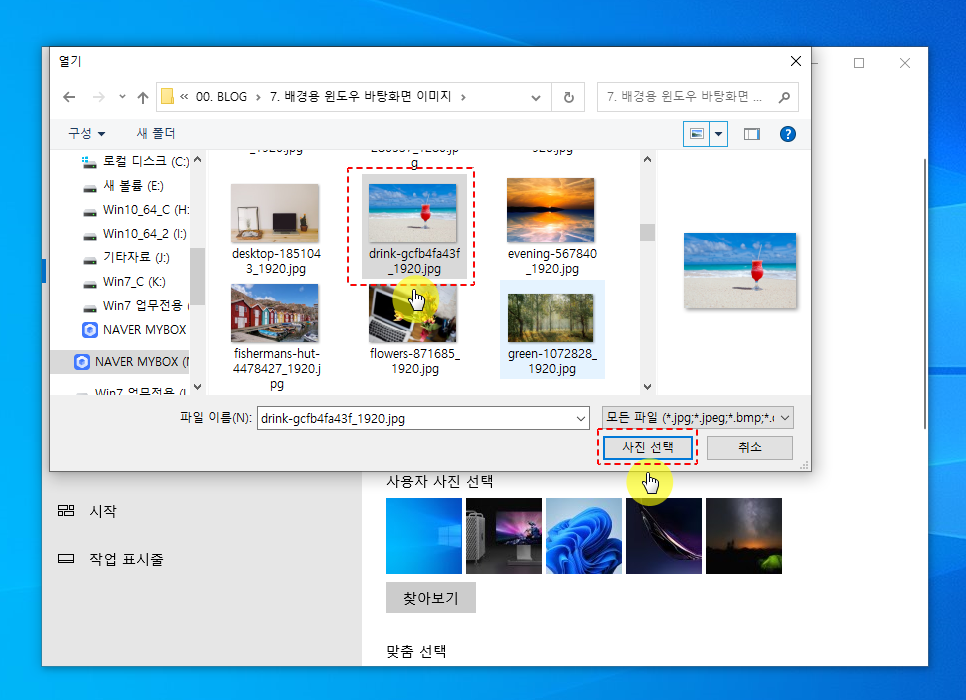Open help with the question mark icon
This screenshot has height=700, width=966.
tap(787, 134)
